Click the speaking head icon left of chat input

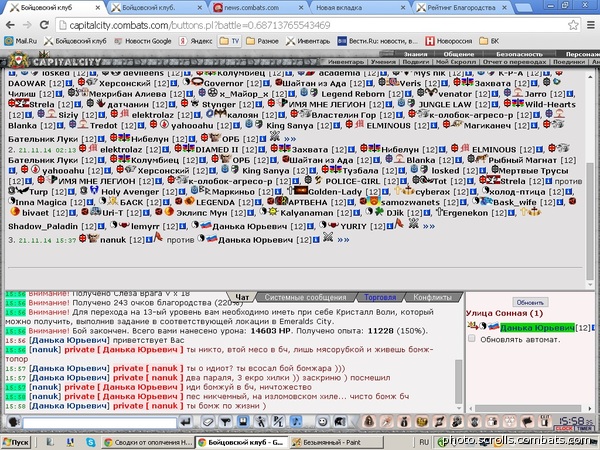[14, 422]
